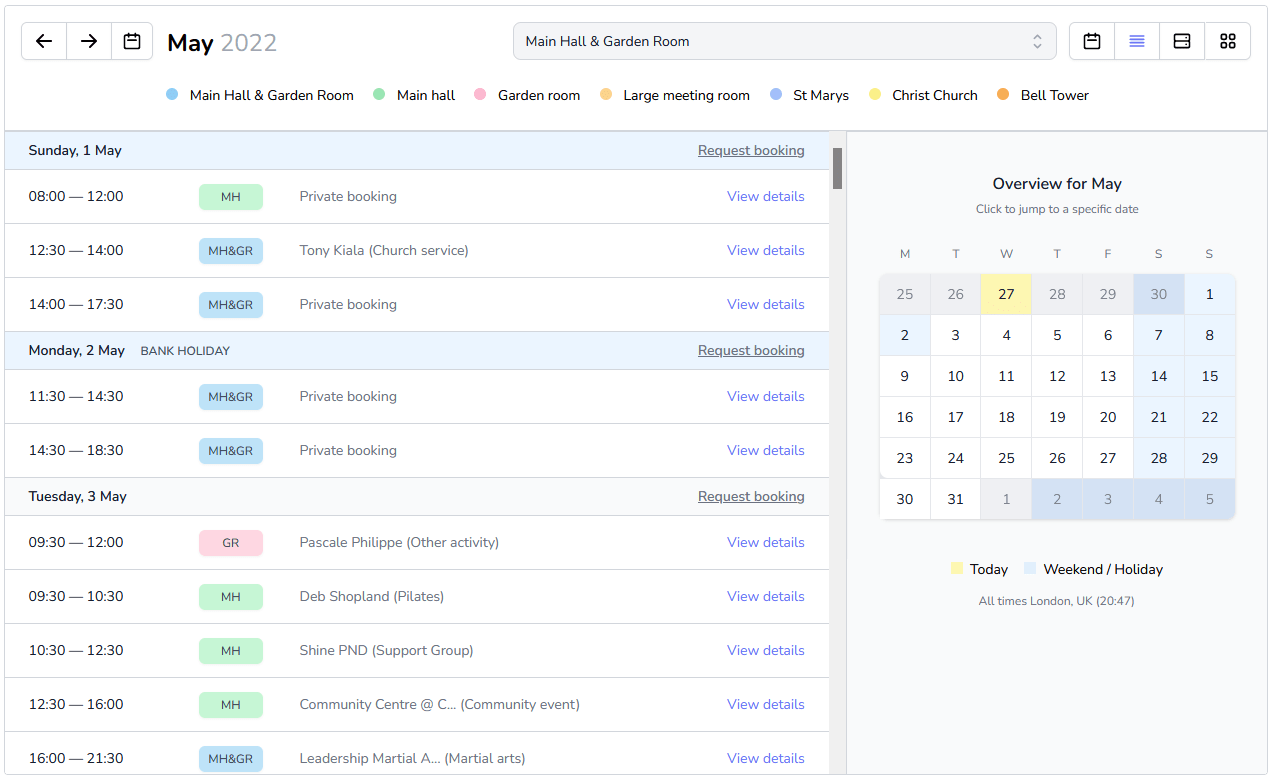Click the MH&GR tag on Tony Kiala booking
Image resolution: width=1272 pixels, height=778 pixels.
(230, 250)
